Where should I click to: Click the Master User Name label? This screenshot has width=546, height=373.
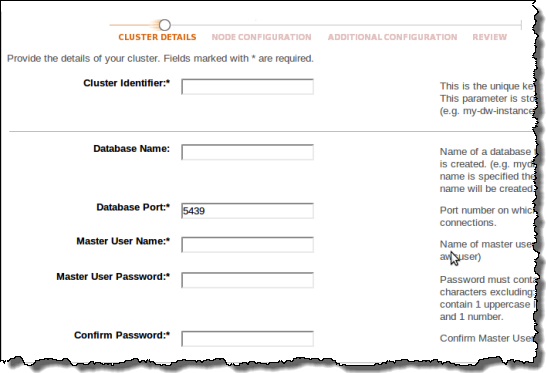(123, 241)
